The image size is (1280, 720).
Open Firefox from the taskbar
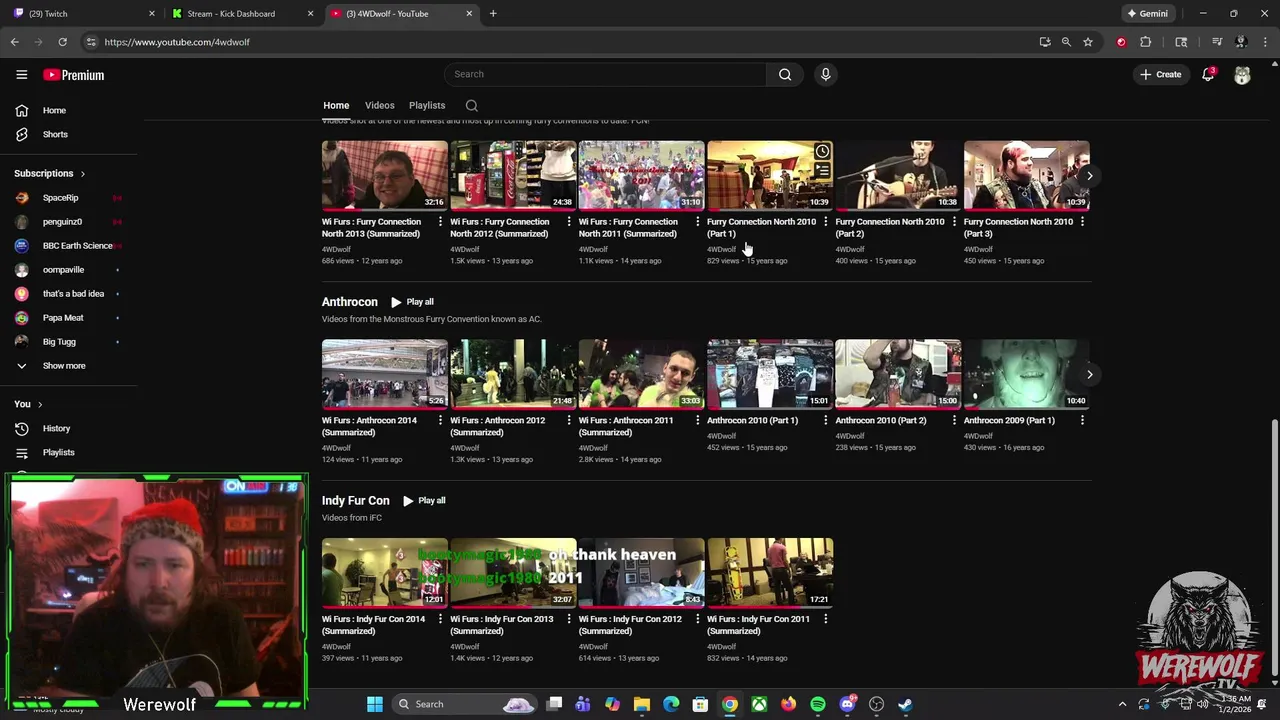point(789,704)
